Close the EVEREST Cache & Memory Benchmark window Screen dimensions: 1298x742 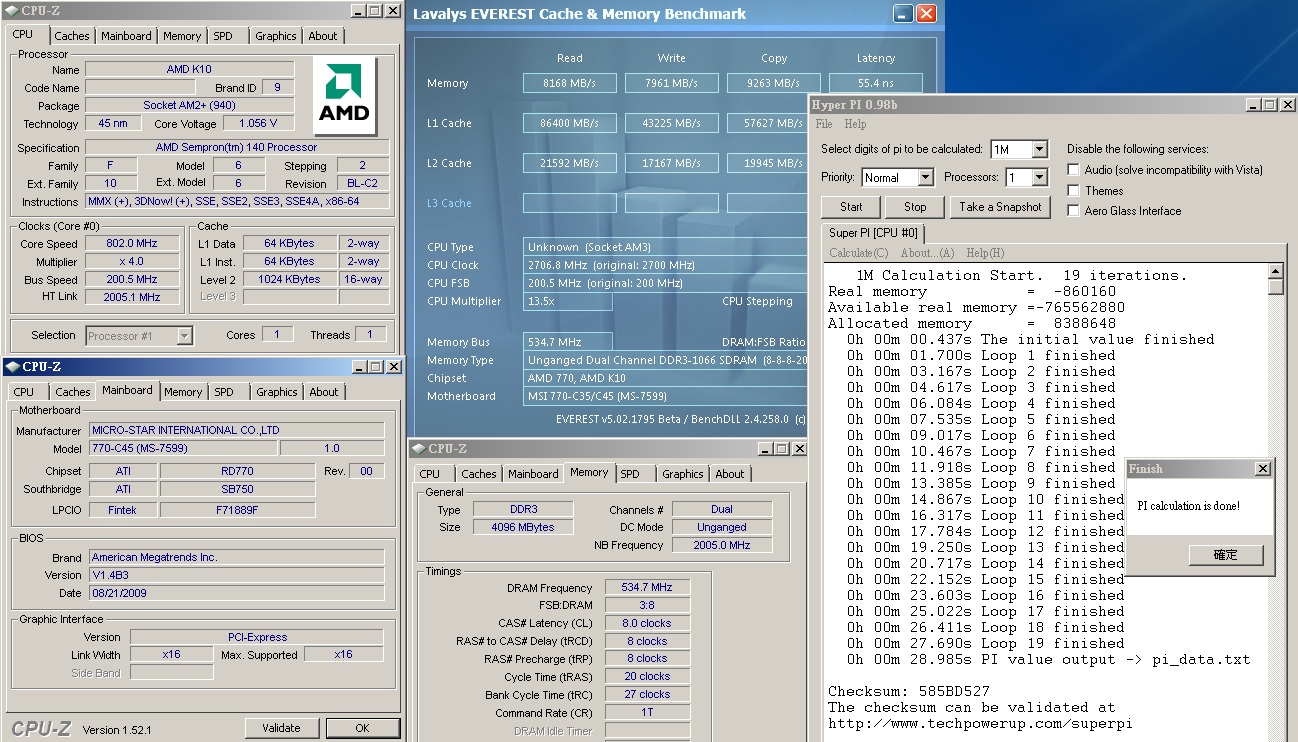[926, 14]
